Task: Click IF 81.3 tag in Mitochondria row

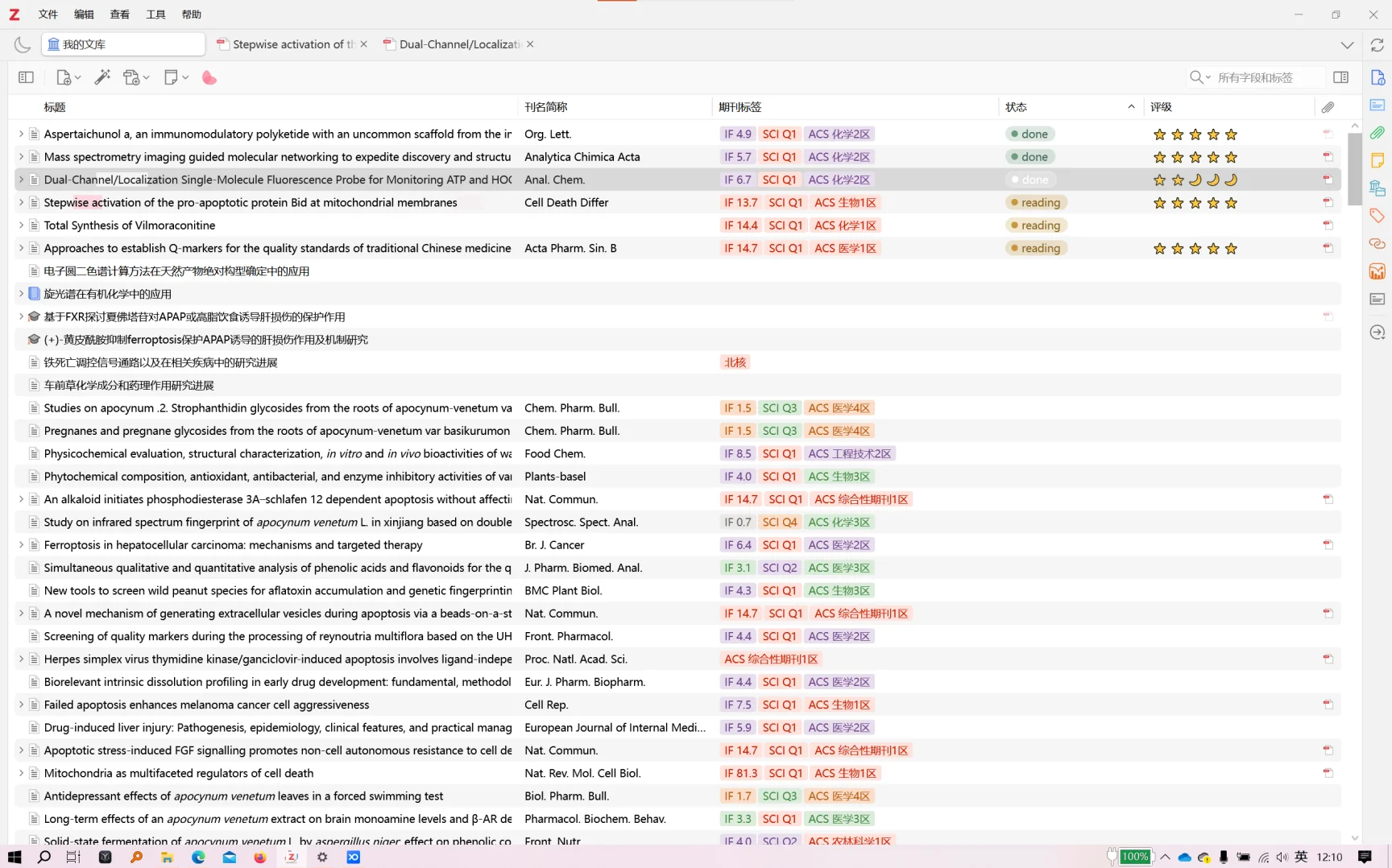Action: (x=740, y=773)
